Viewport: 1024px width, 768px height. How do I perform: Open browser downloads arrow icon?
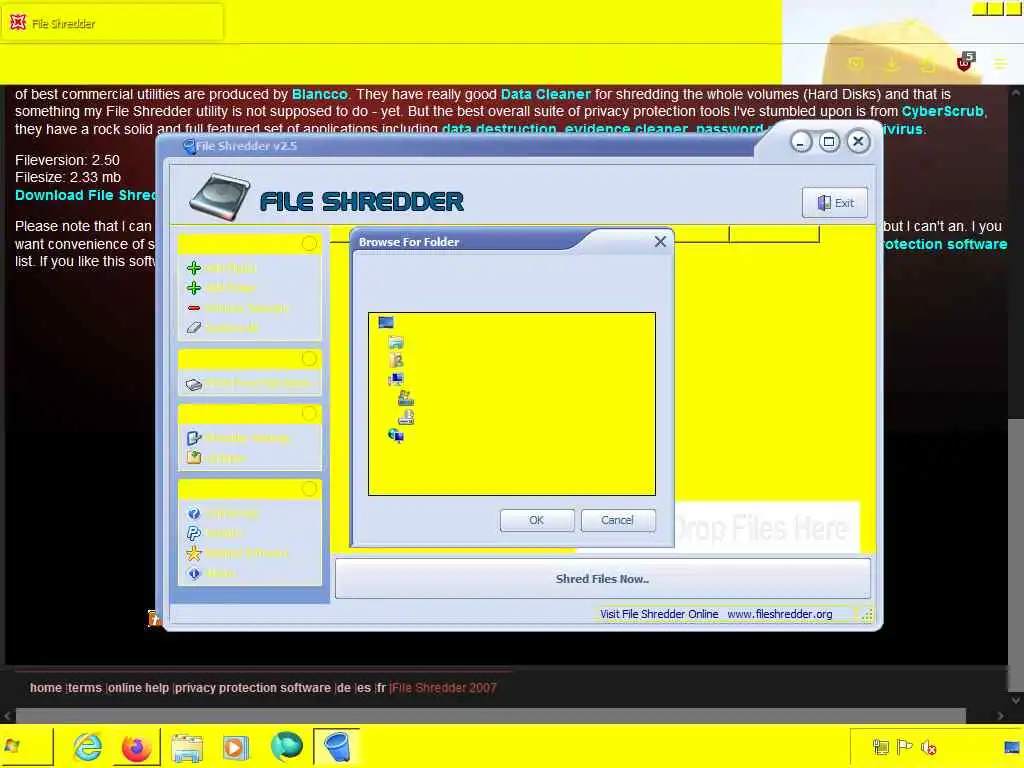click(x=891, y=63)
